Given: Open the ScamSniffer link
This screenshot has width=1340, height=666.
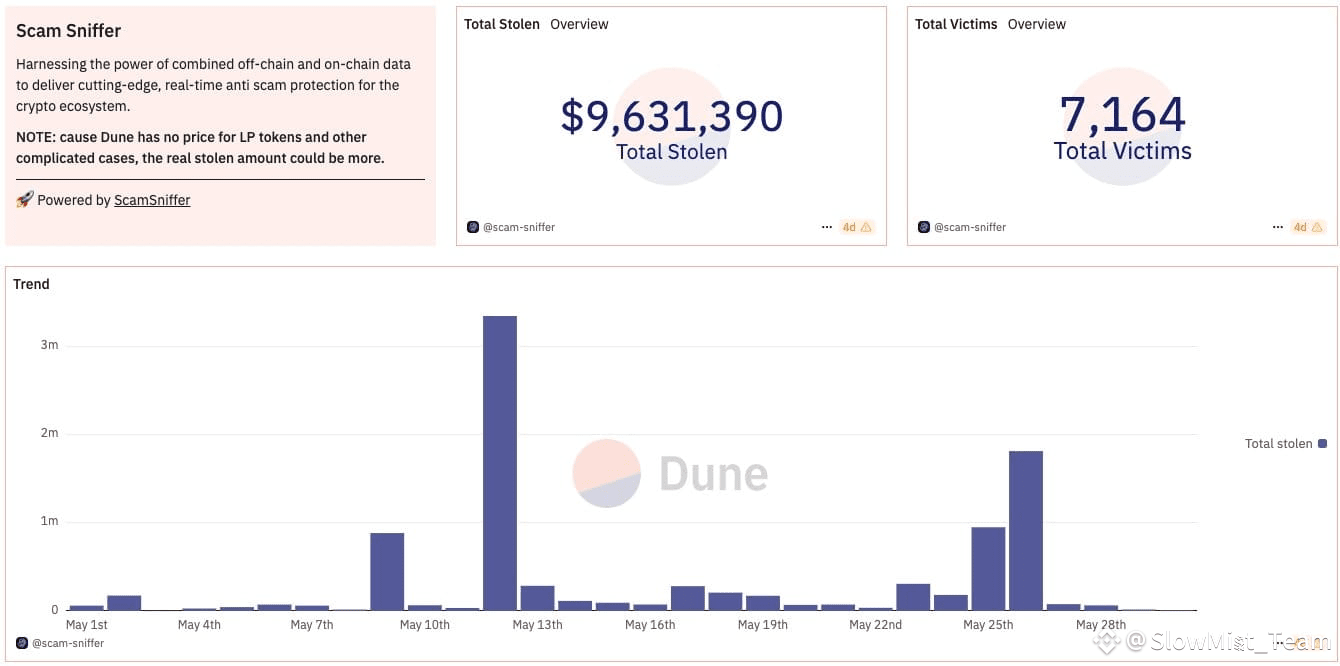Looking at the screenshot, I should 152,200.
